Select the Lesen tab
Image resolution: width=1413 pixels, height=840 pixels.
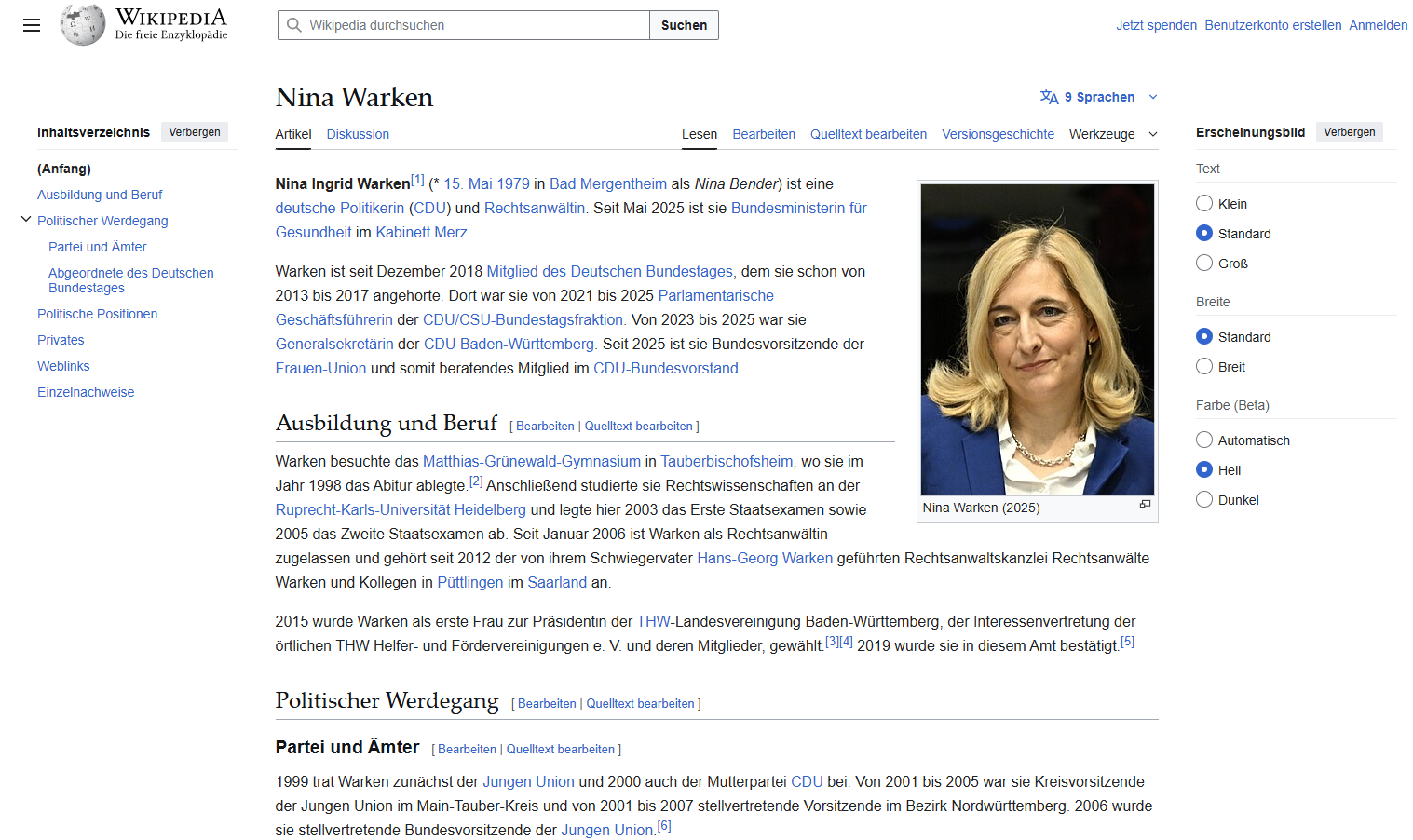click(x=700, y=134)
